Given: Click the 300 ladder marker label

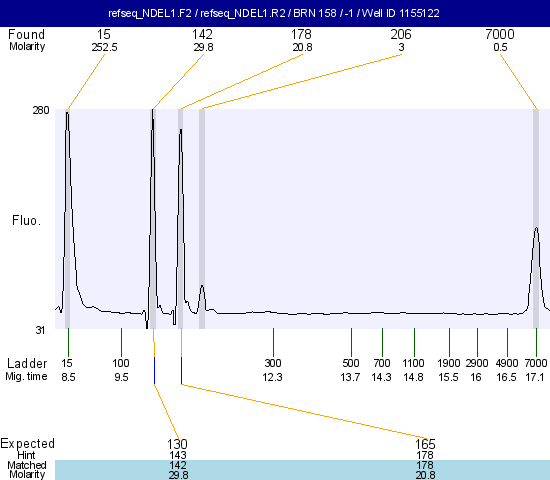Looking at the screenshot, I should 273,363.
